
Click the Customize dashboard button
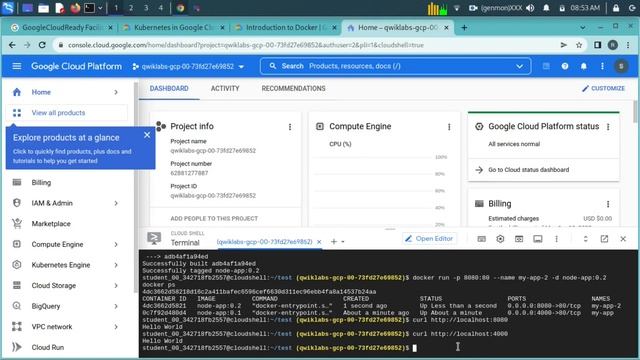pyautogui.click(x=603, y=88)
